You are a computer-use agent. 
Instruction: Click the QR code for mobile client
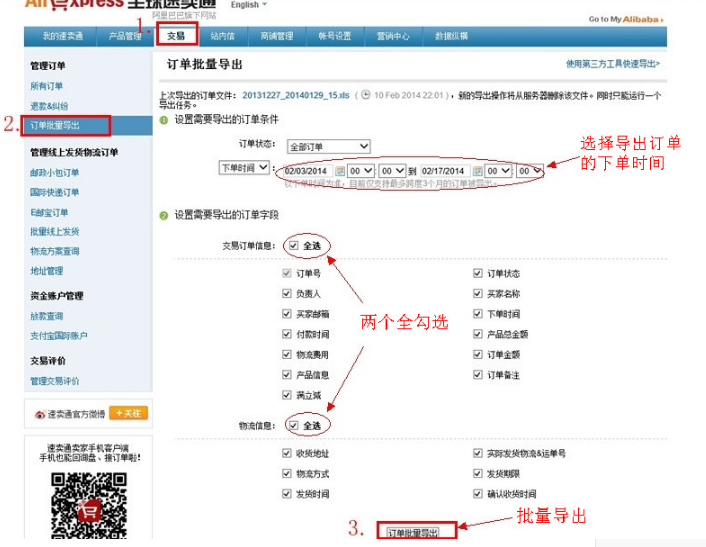tap(90, 507)
